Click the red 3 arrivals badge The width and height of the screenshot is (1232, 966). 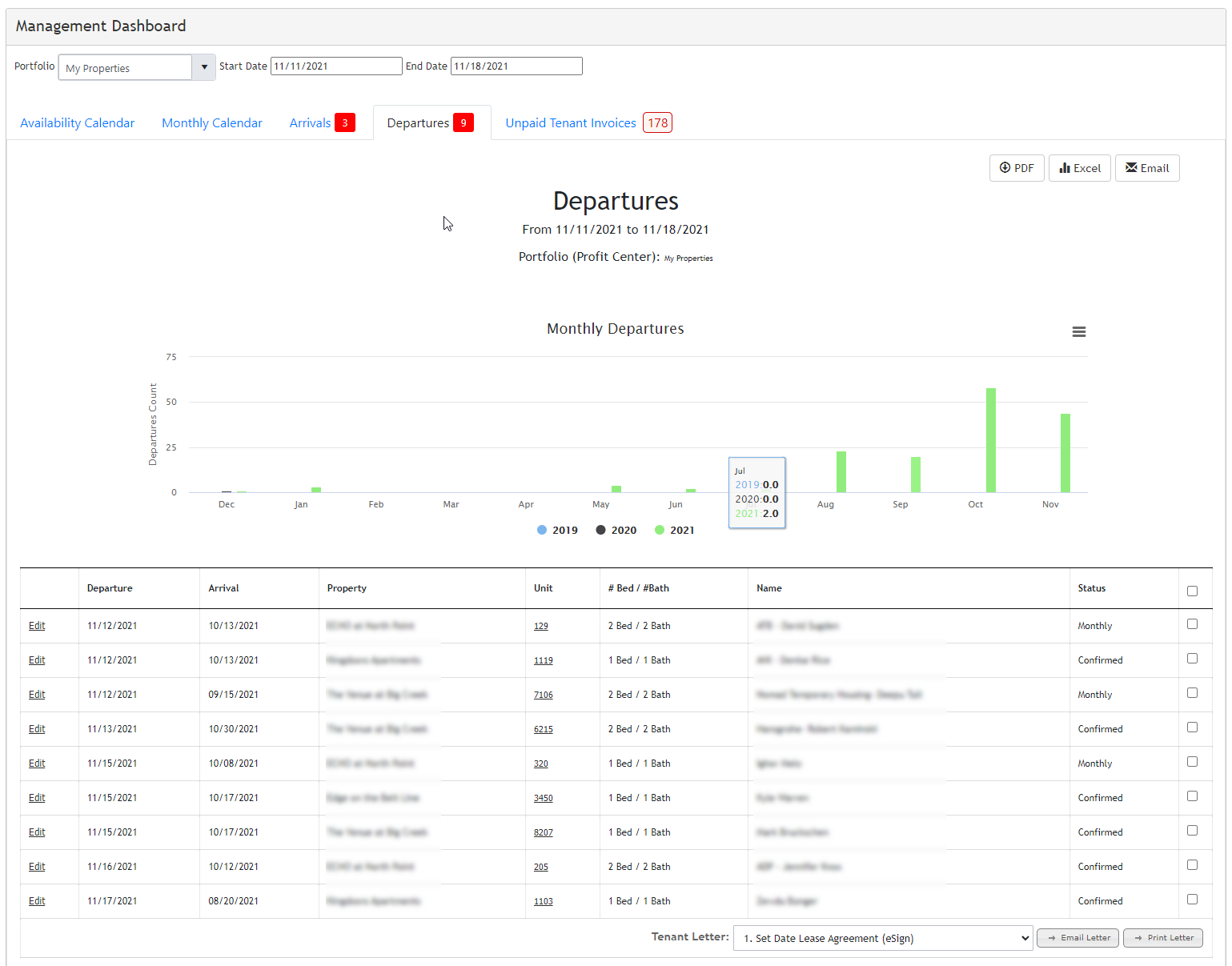(x=345, y=122)
